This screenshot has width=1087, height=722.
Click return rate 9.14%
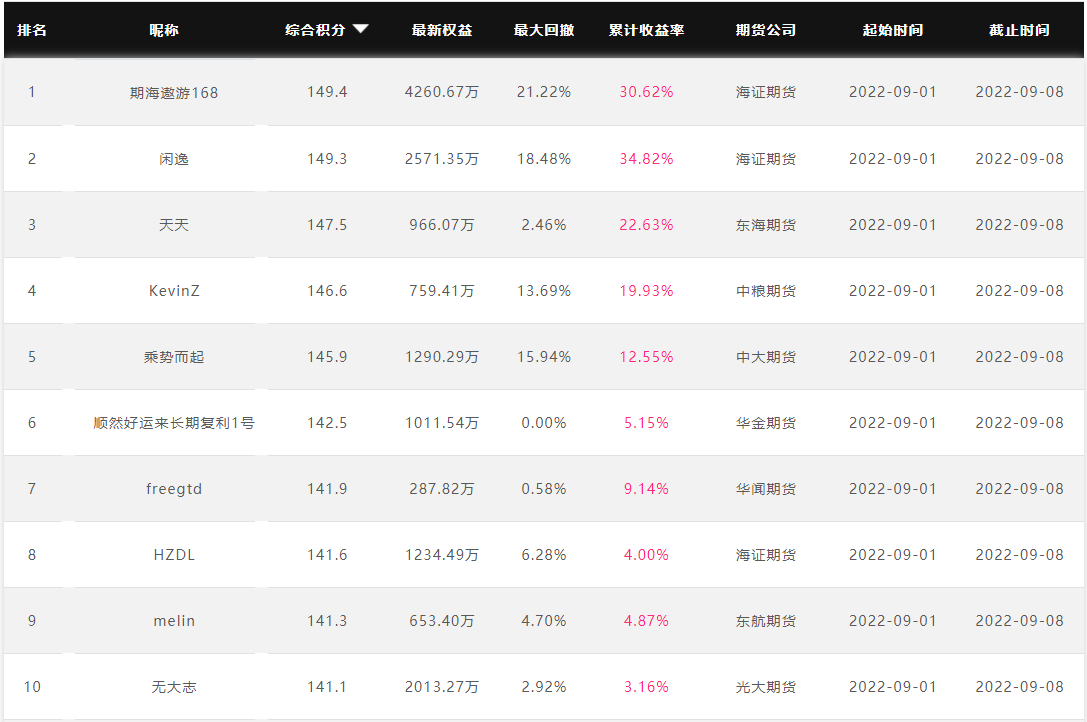(646, 488)
